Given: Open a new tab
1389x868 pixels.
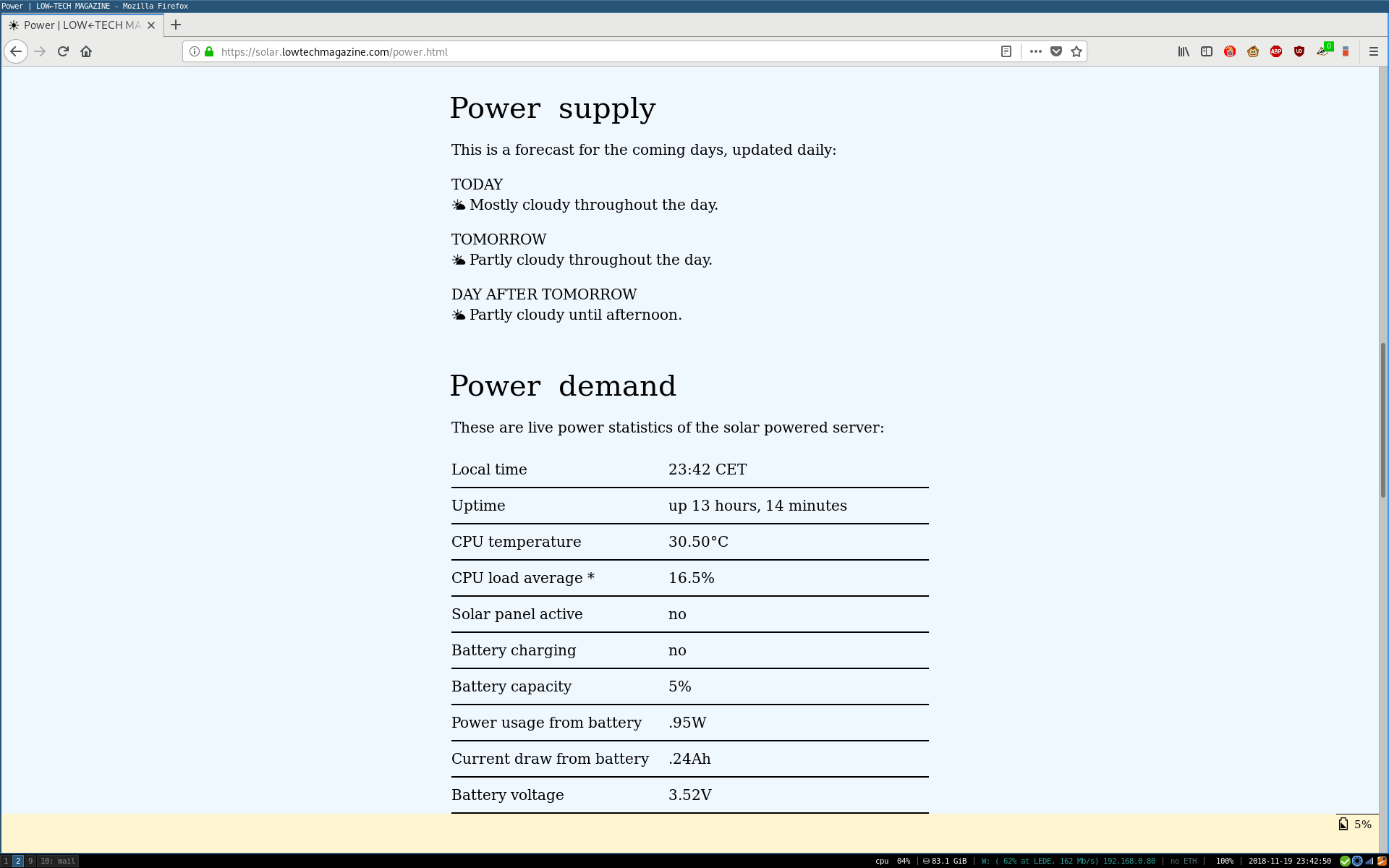Looking at the screenshot, I should click(x=176, y=25).
